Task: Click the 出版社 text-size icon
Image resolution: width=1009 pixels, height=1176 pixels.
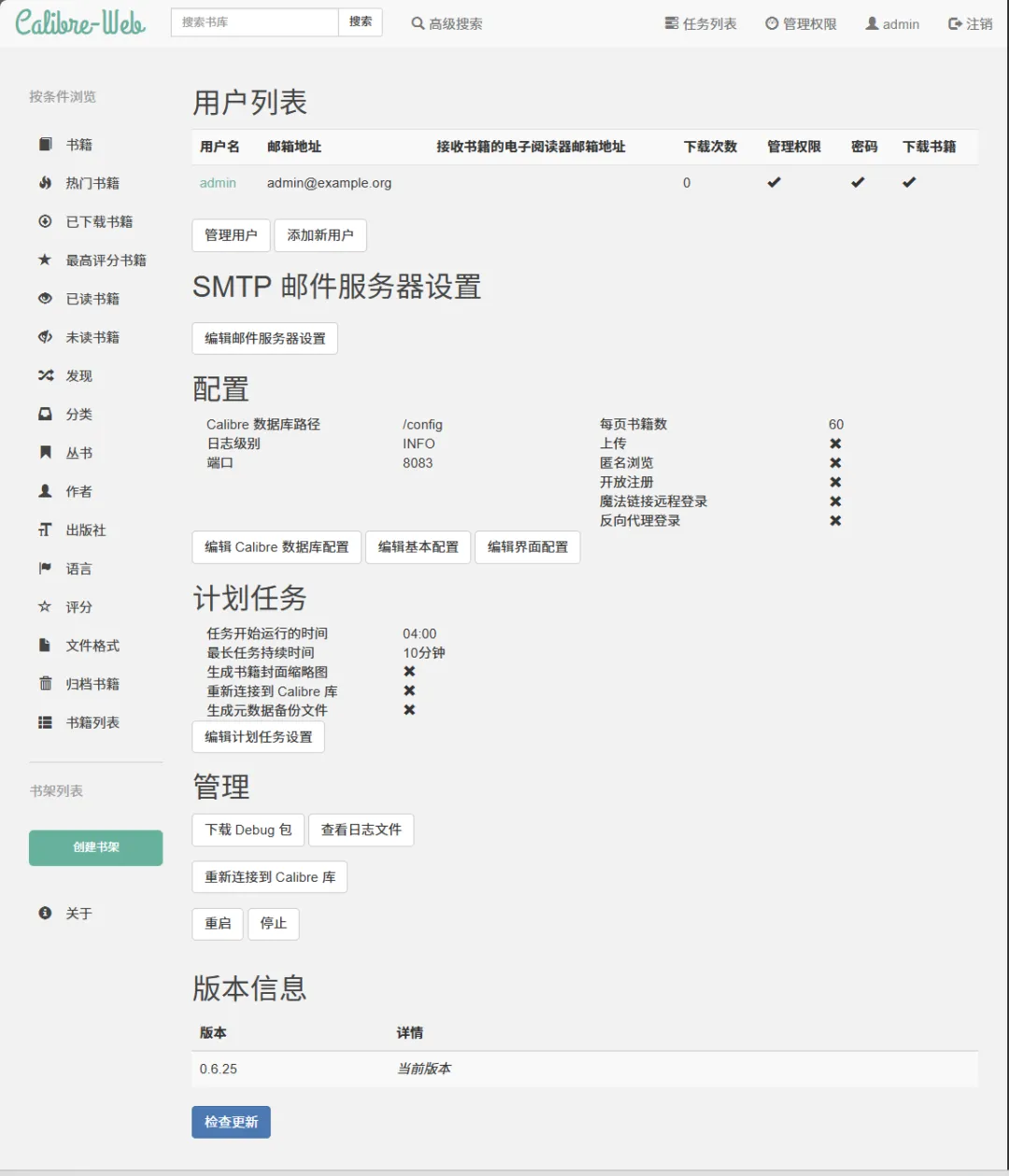Action: coord(45,530)
